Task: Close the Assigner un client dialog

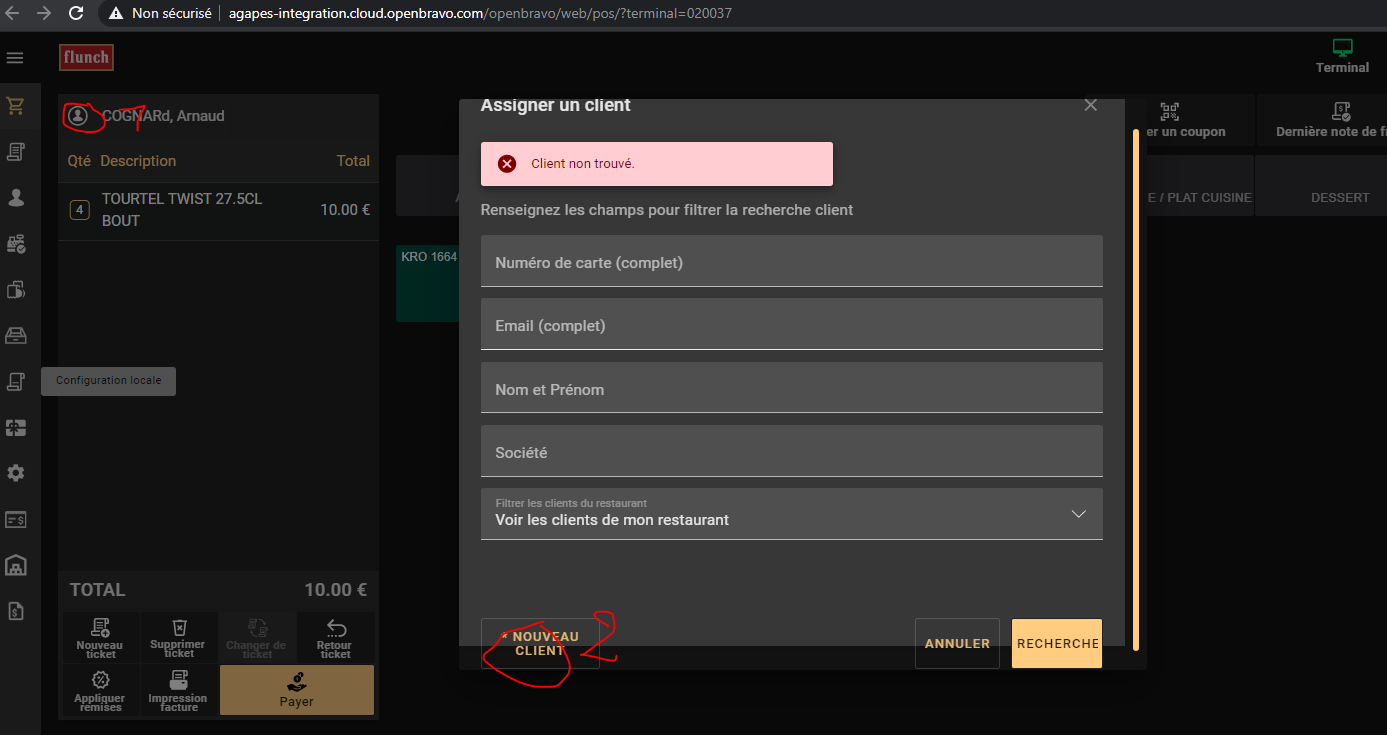Action: (1090, 105)
